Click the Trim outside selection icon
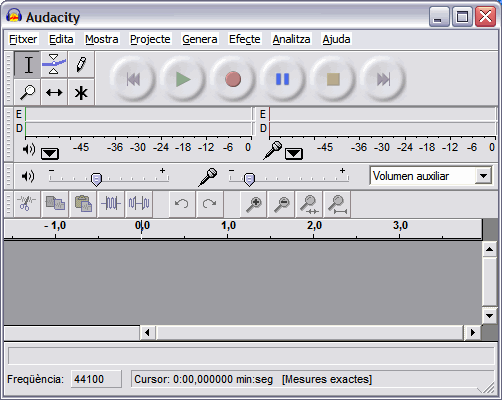Screen dimensions: 502x400 point(111,204)
